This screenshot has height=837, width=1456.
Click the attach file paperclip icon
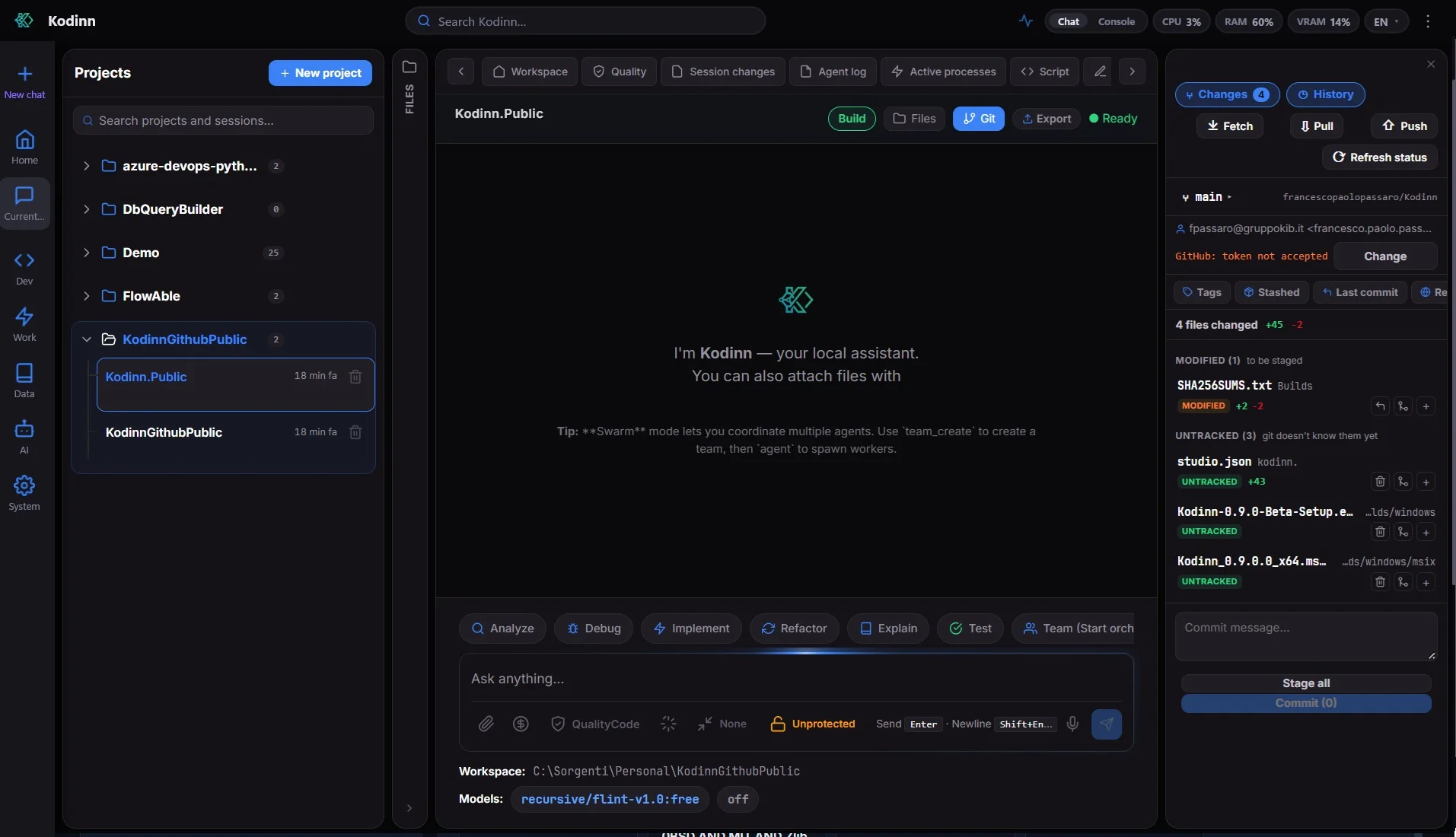point(486,724)
